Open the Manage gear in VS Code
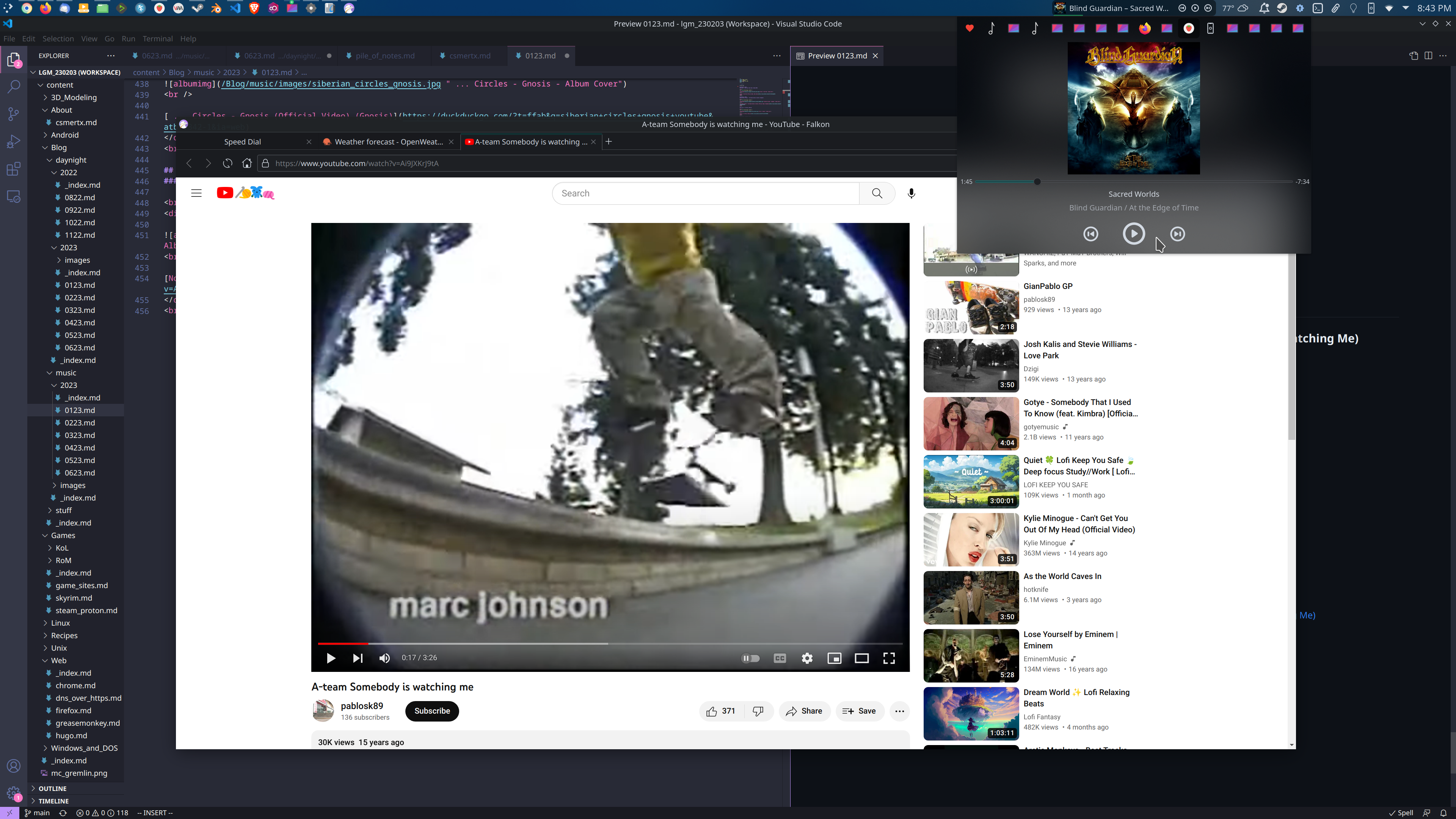Screen dimensions: 1456x819 coord(14,793)
